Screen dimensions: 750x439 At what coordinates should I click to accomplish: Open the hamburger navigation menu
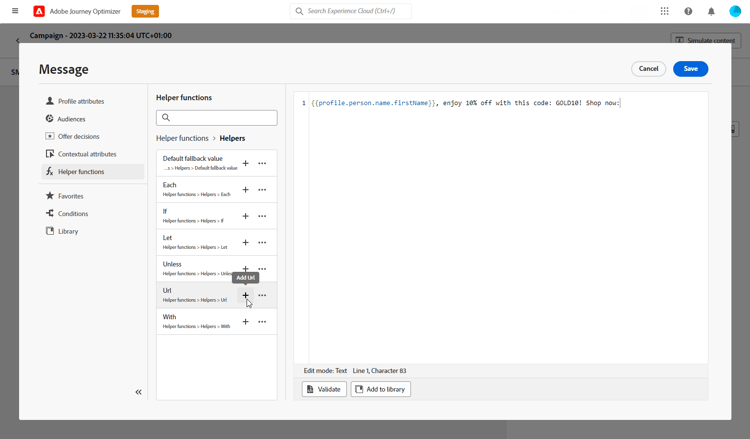15,11
